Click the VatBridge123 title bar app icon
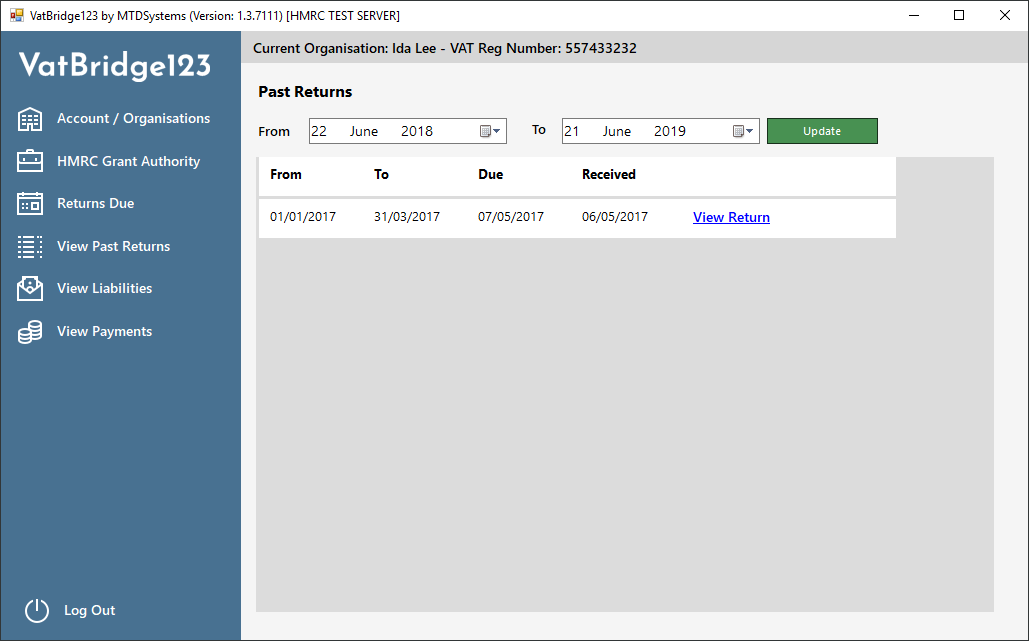 tap(16, 15)
